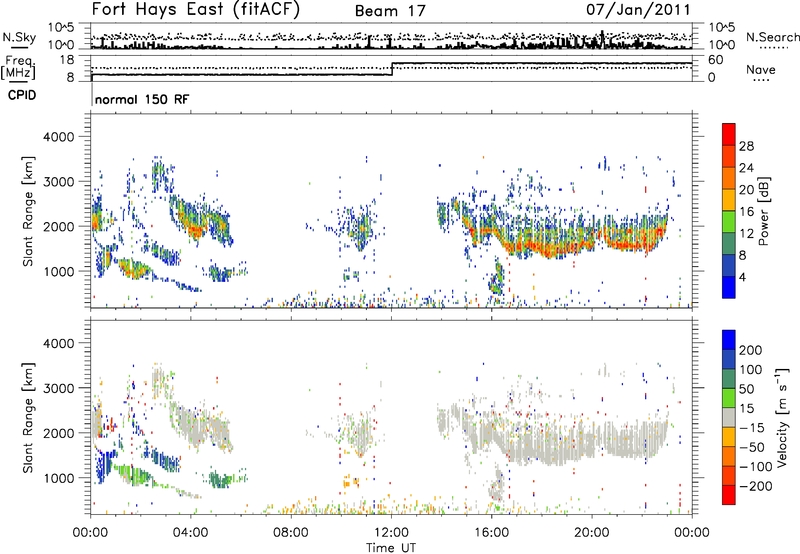The width and height of the screenshot is (800, 554).
Task: Click the red bottom of the velocity color bar
Action: 729,495
